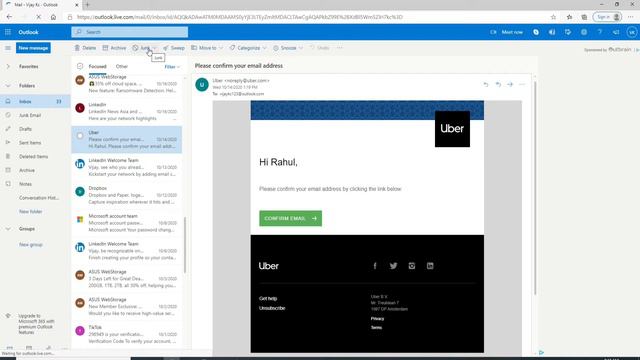Create a New folder link

(x=31, y=211)
